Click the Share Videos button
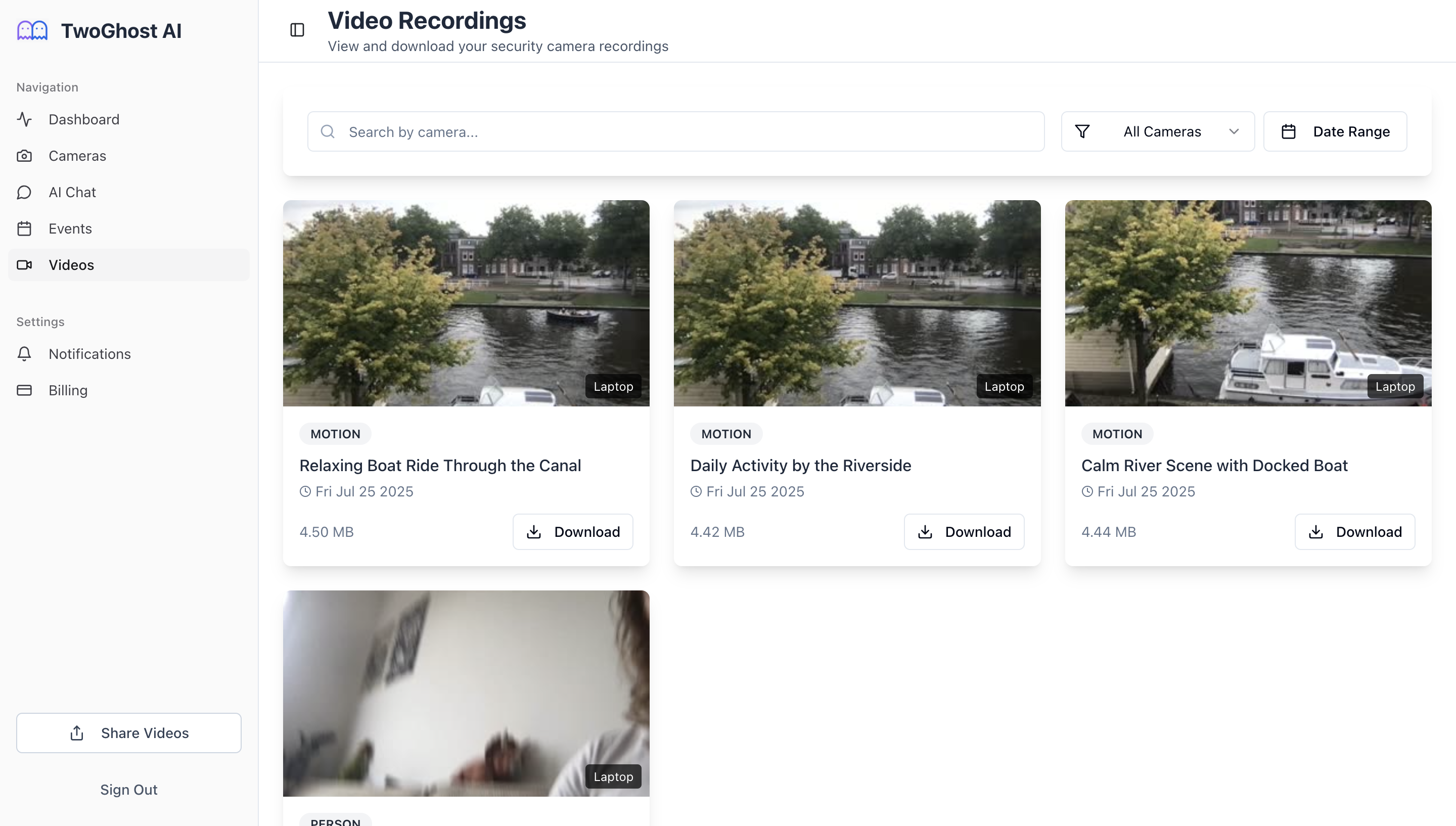The height and width of the screenshot is (826, 1456). pyautogui.click(x=129, y=733)
